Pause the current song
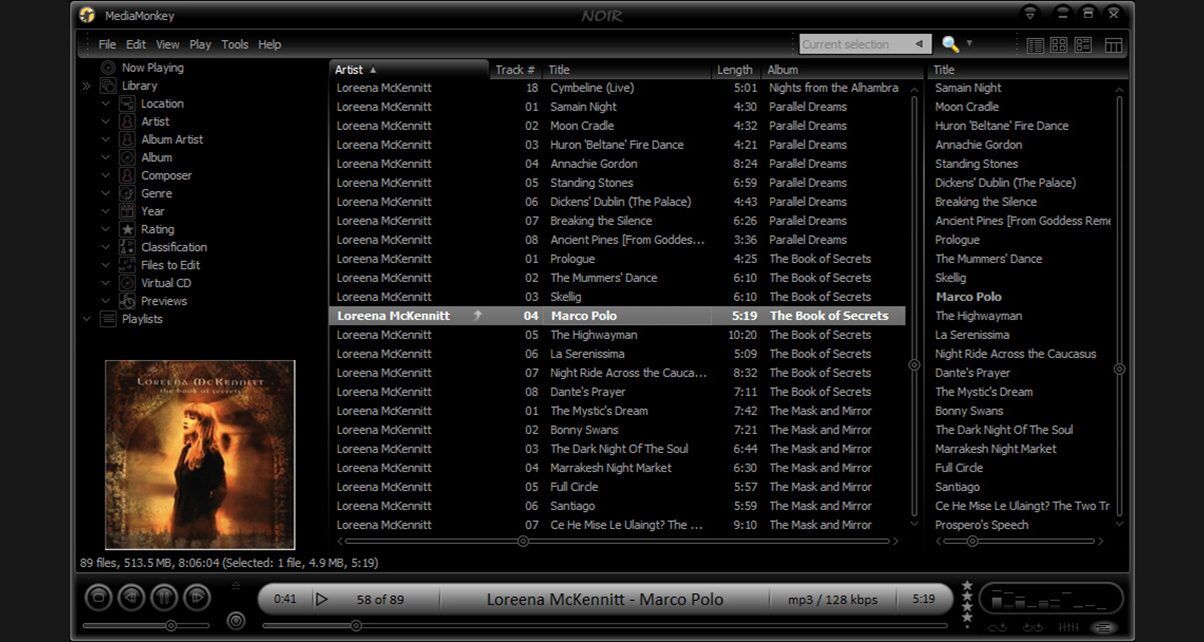The height and width of the screenshot is (642, 1204). click(164, 598)
